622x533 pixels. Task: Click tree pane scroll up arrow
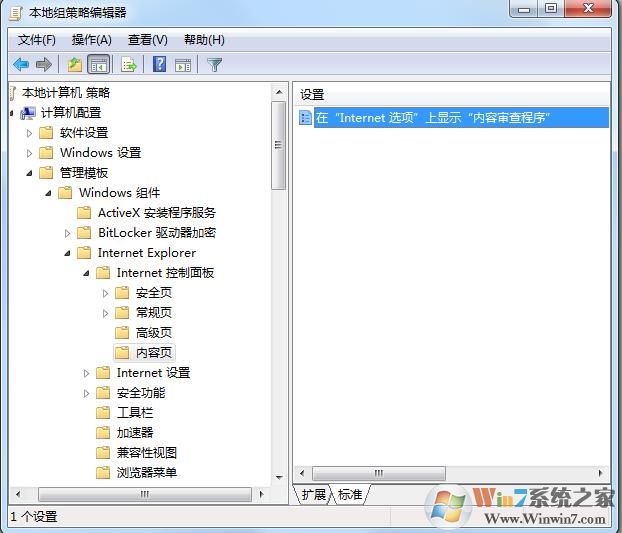pyautogui.click(x=279, y=92)
